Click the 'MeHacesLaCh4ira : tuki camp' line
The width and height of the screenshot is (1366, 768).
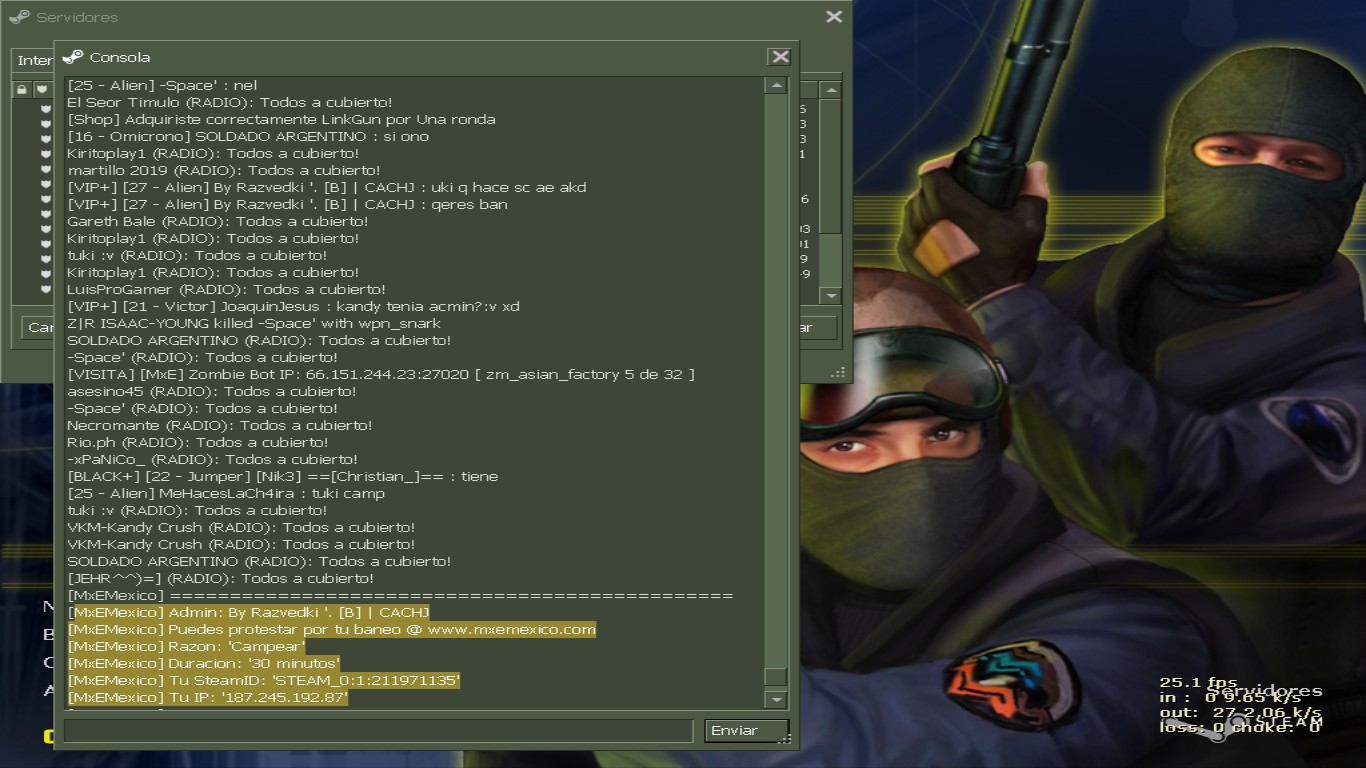click(x=226, y=493)
